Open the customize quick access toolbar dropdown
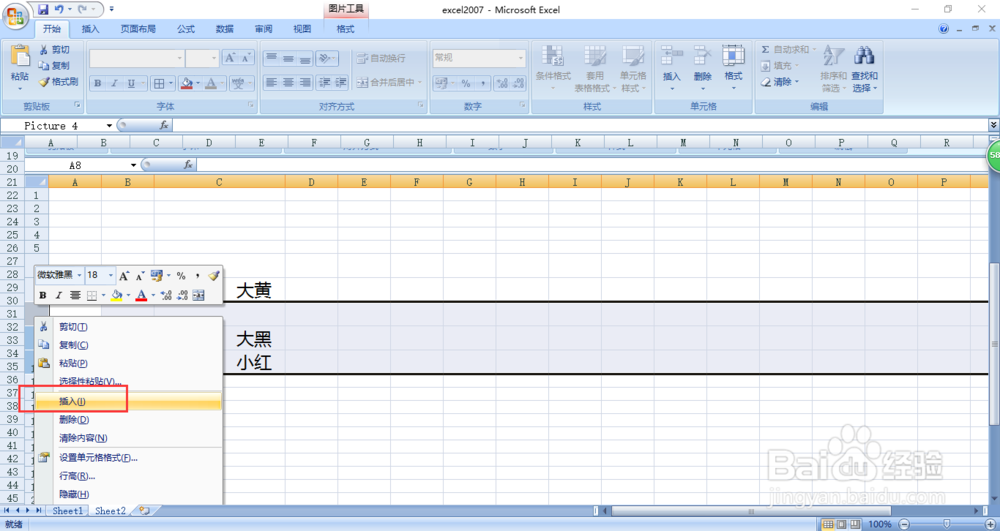The width and height of the screenshot is (1000, 531). click(x=112, y=10)
